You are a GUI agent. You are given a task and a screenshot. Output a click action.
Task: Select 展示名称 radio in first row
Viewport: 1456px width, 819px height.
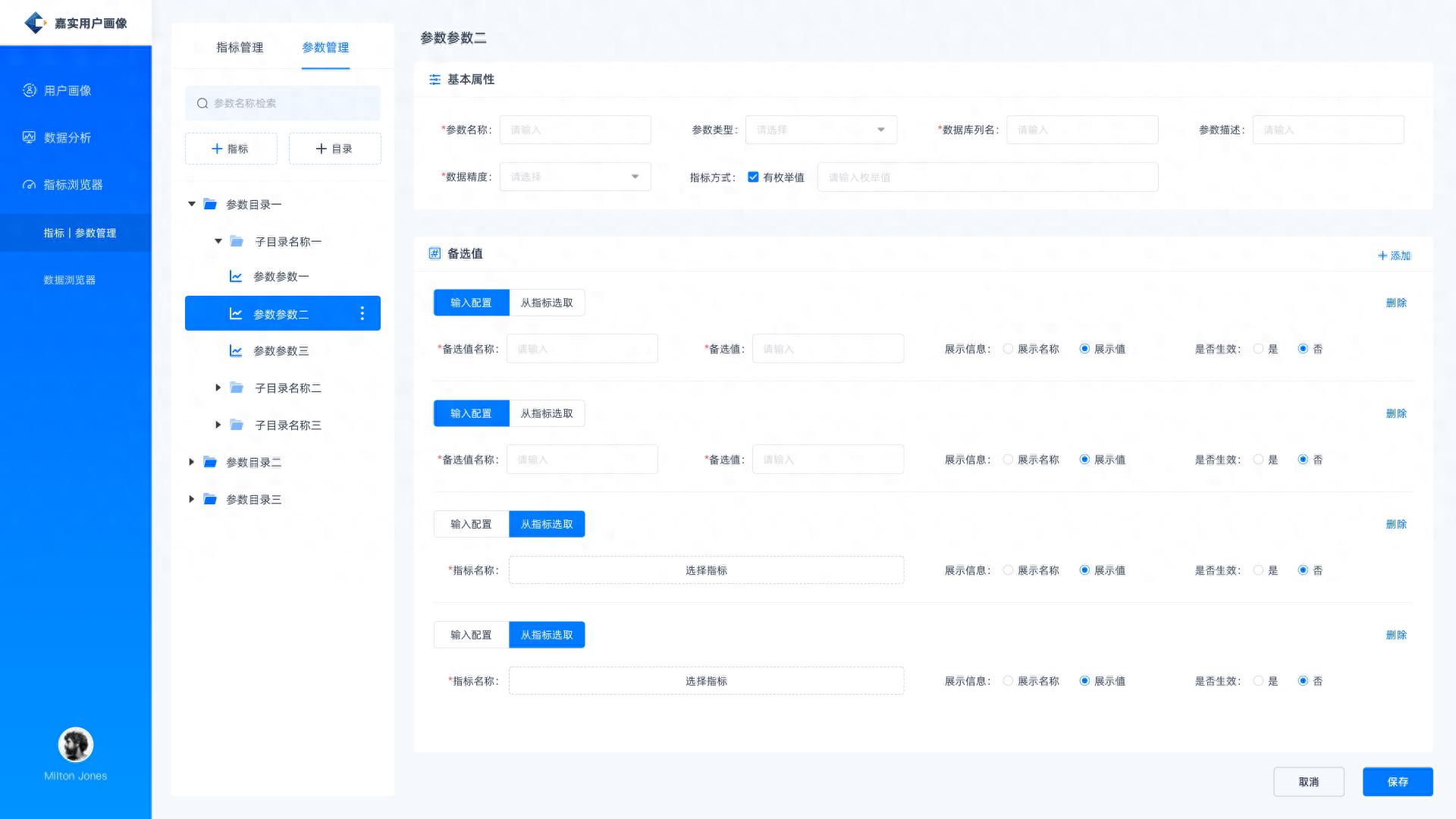[x=1008, y=349]
